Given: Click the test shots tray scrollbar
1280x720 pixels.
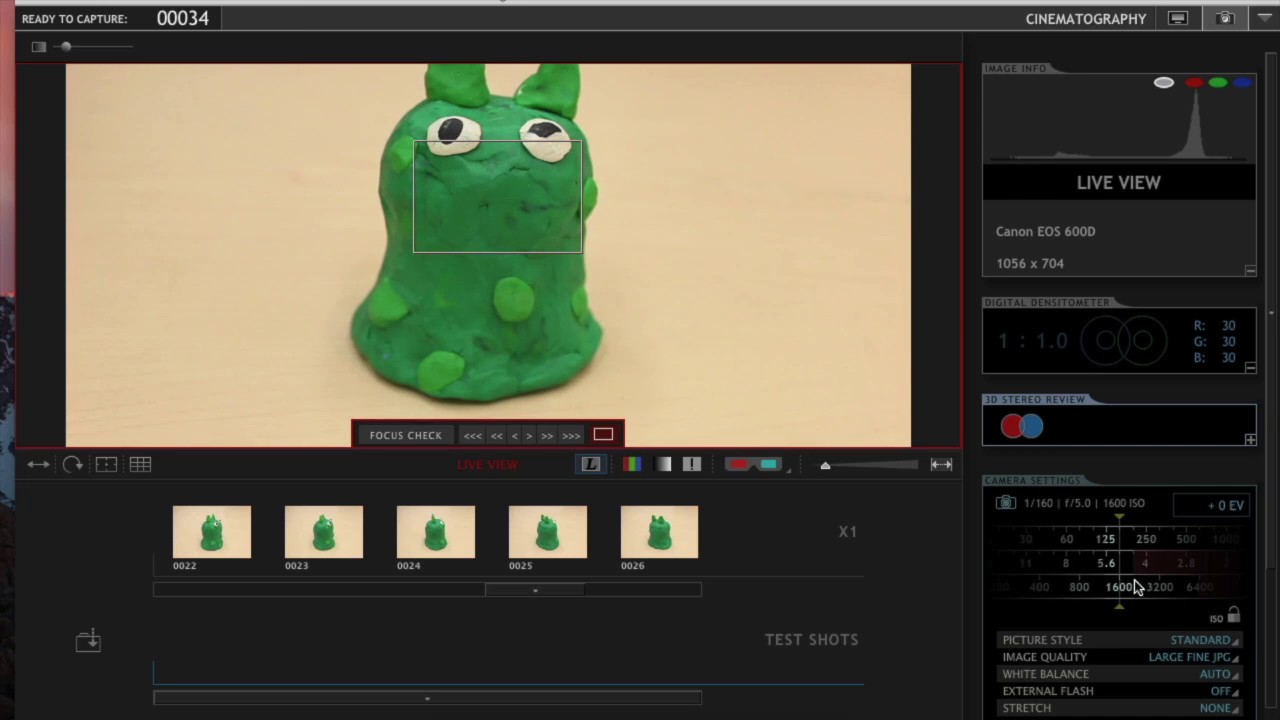Looking at the screenshot, I should 427,698.
